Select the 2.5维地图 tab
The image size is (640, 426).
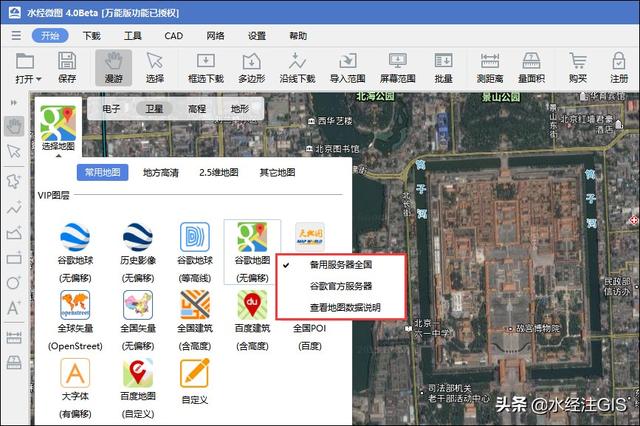(219, 173)
